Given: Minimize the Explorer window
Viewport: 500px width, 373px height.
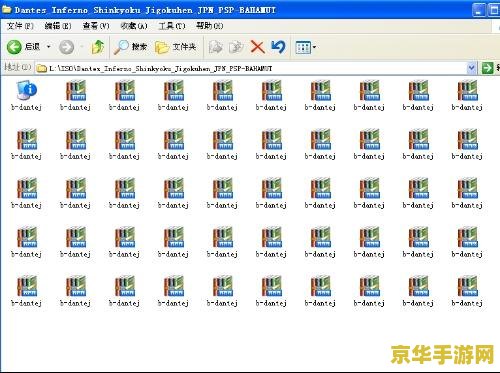Looking at the screenshot, I should coord(479,10).
